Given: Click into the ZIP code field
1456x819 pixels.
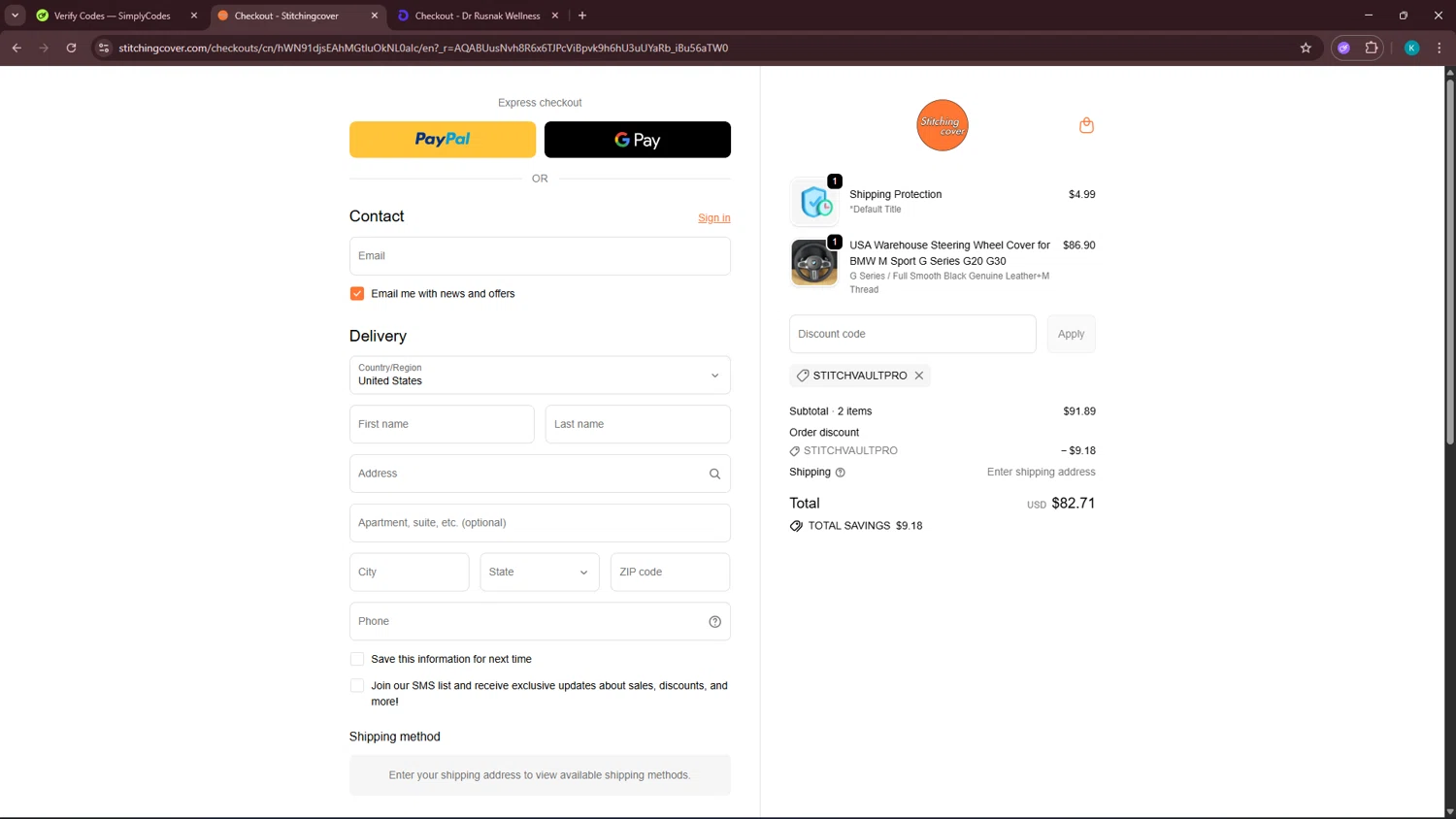Looking at the screenshot, I should pos(670,573).
